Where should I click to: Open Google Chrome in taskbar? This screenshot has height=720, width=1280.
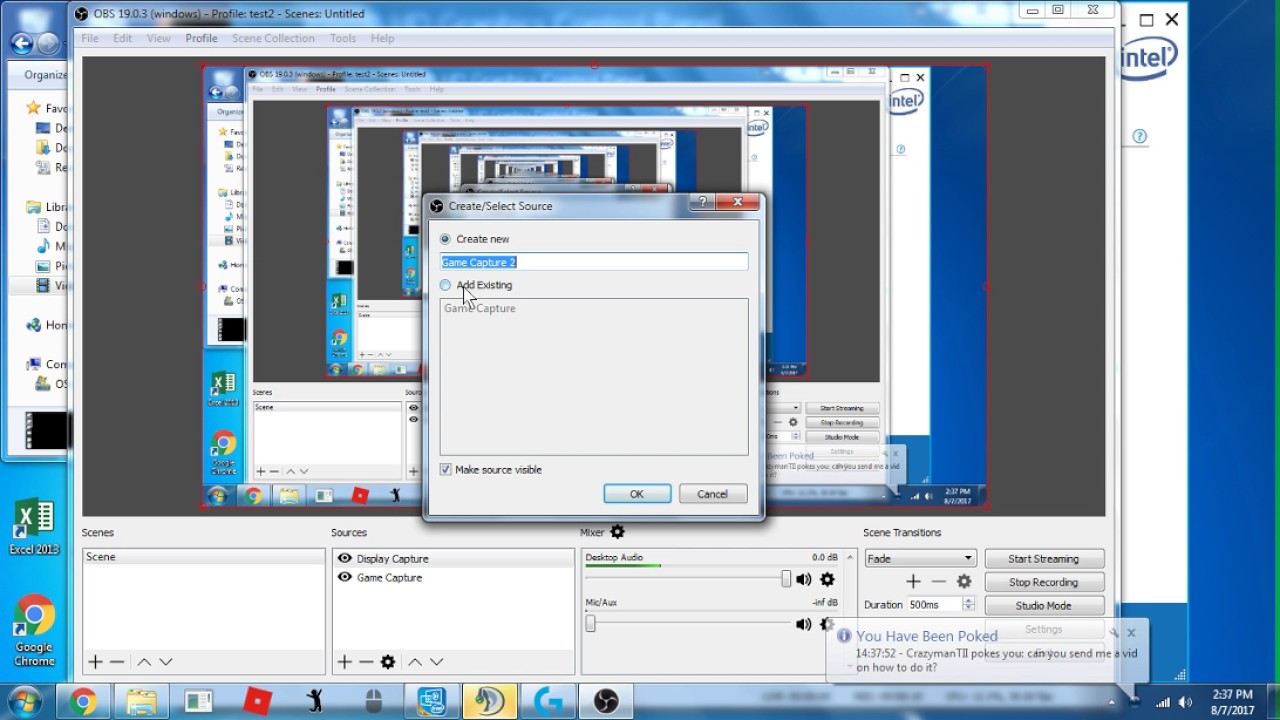83,701
